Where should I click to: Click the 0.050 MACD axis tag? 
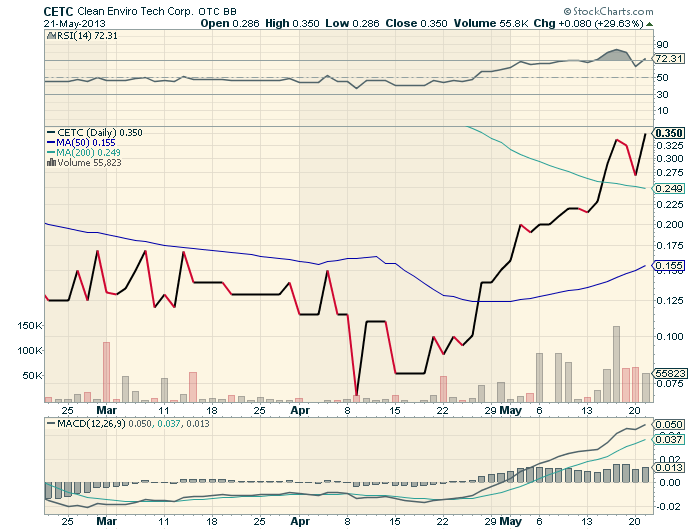[669, 424]
